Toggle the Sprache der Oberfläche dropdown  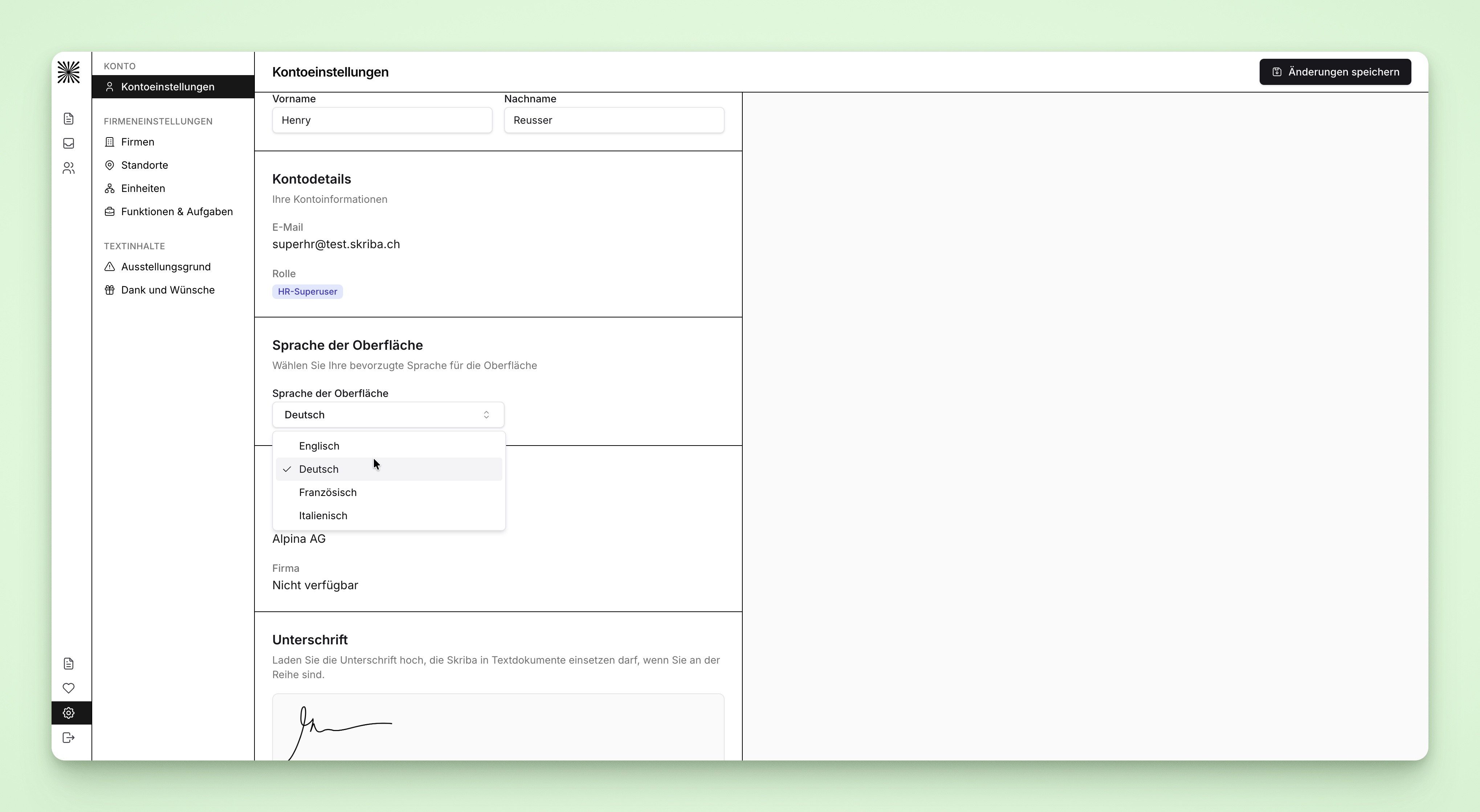pyautogui.click(x=388, y=415)
